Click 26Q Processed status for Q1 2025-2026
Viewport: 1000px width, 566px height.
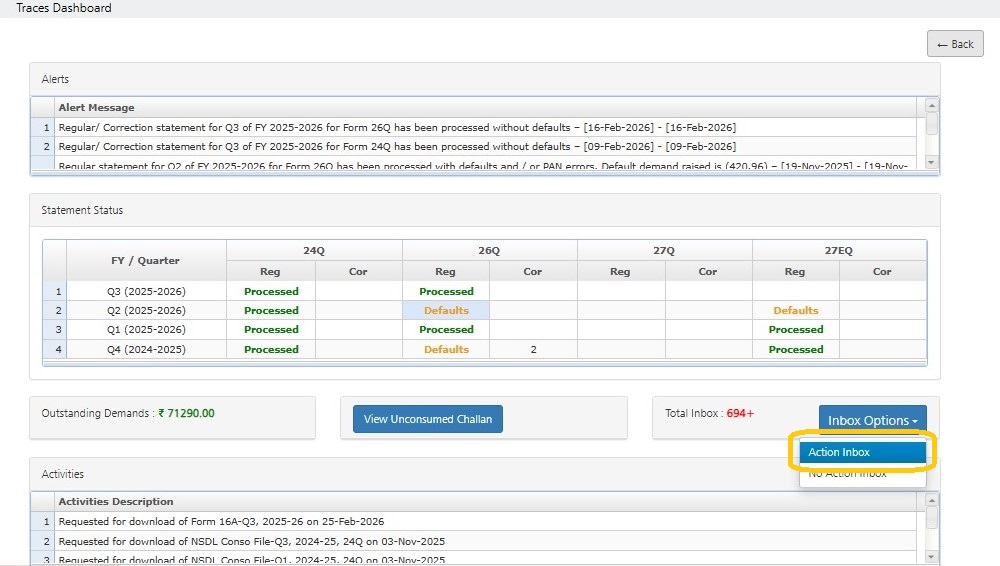446,330
